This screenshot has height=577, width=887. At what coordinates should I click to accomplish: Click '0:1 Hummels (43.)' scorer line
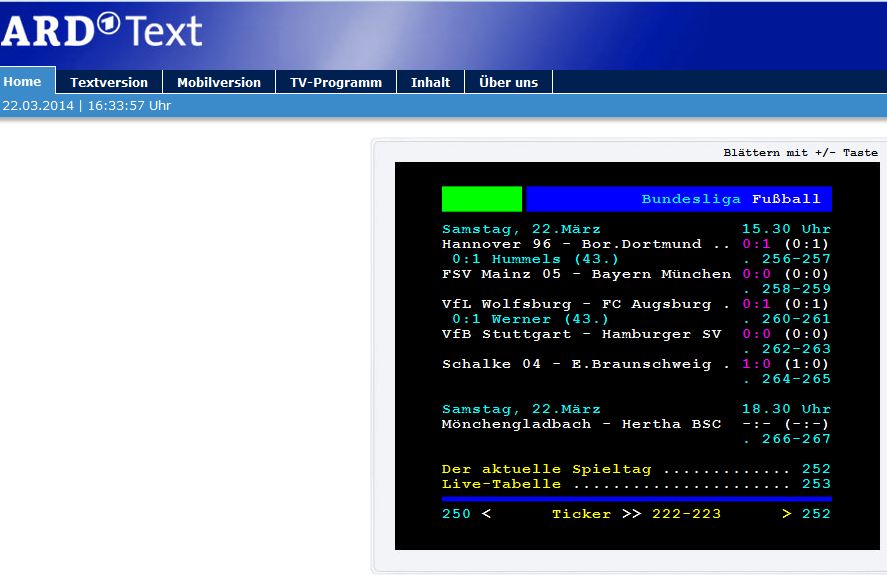click(x=535, y=259)
